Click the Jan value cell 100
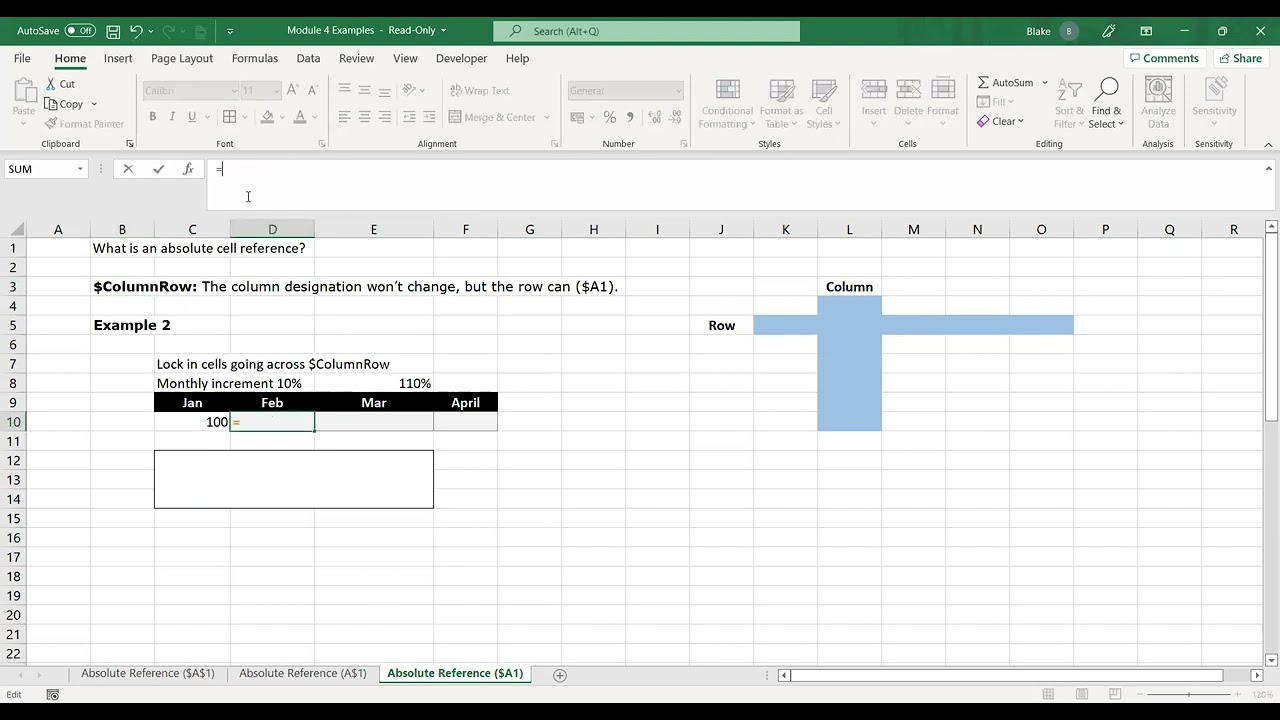This screenshot has height=720, width=1280. click(x=192, y=422)
